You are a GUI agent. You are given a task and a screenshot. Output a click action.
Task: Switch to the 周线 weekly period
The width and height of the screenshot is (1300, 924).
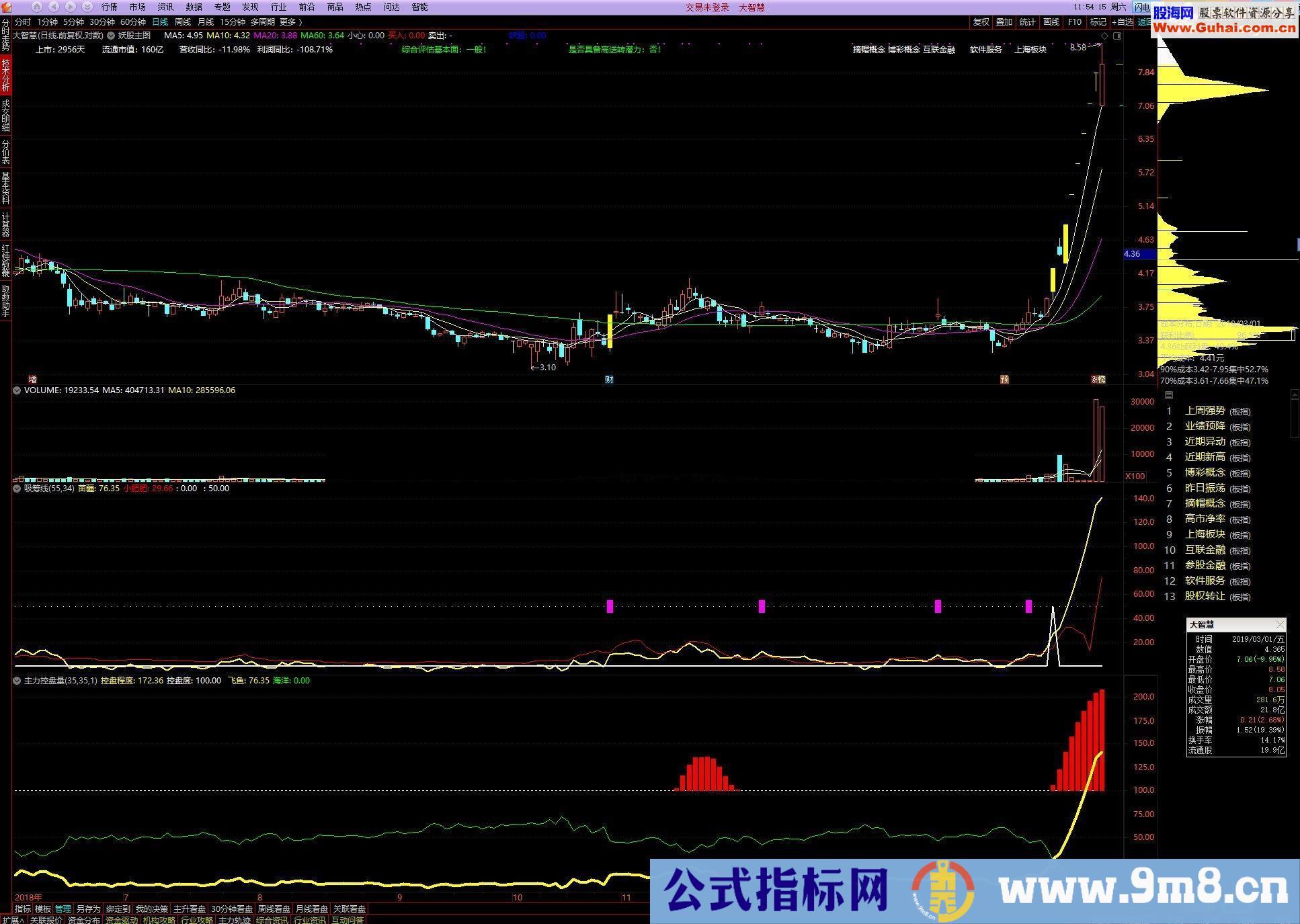(183, 22)
